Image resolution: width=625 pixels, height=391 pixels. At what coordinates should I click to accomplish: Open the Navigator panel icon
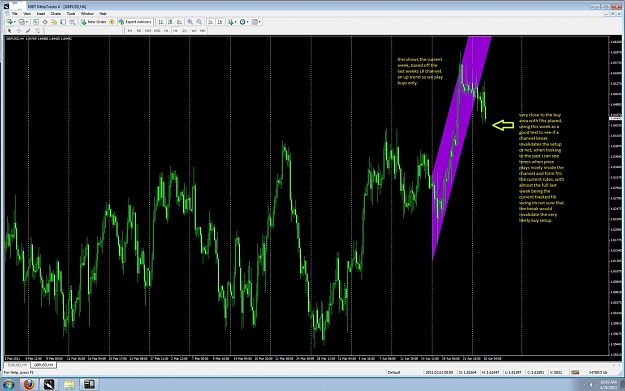coord(54,22)
